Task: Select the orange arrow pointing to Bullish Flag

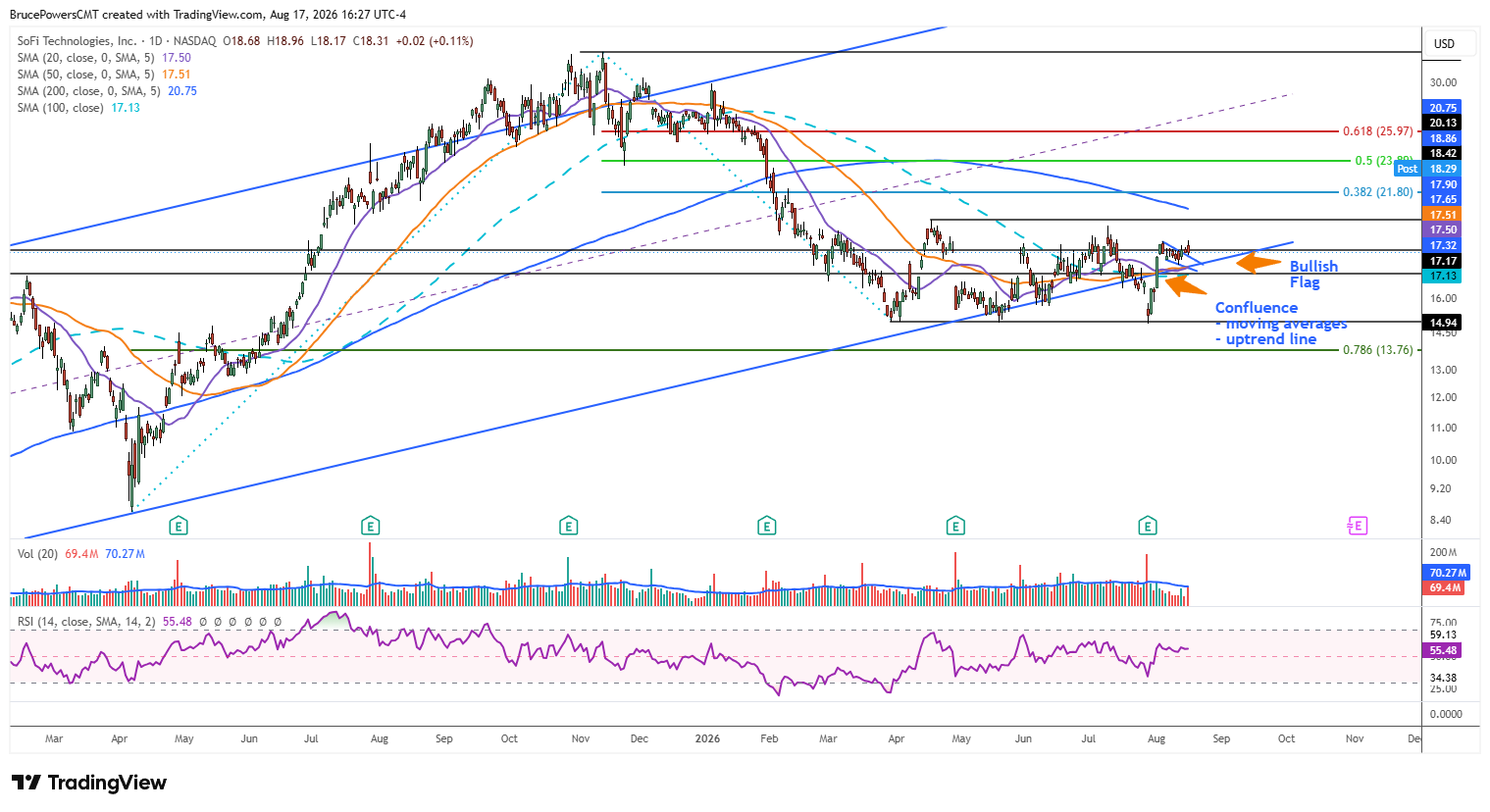Action: 1259,262
